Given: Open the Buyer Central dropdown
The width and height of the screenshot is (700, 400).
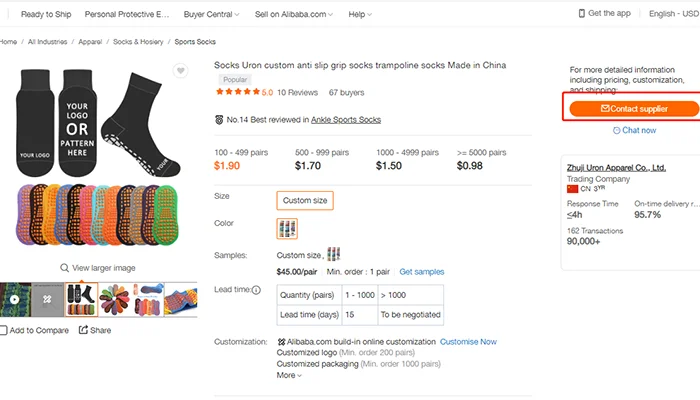Looking at the screenshot, I should [211, 15].
